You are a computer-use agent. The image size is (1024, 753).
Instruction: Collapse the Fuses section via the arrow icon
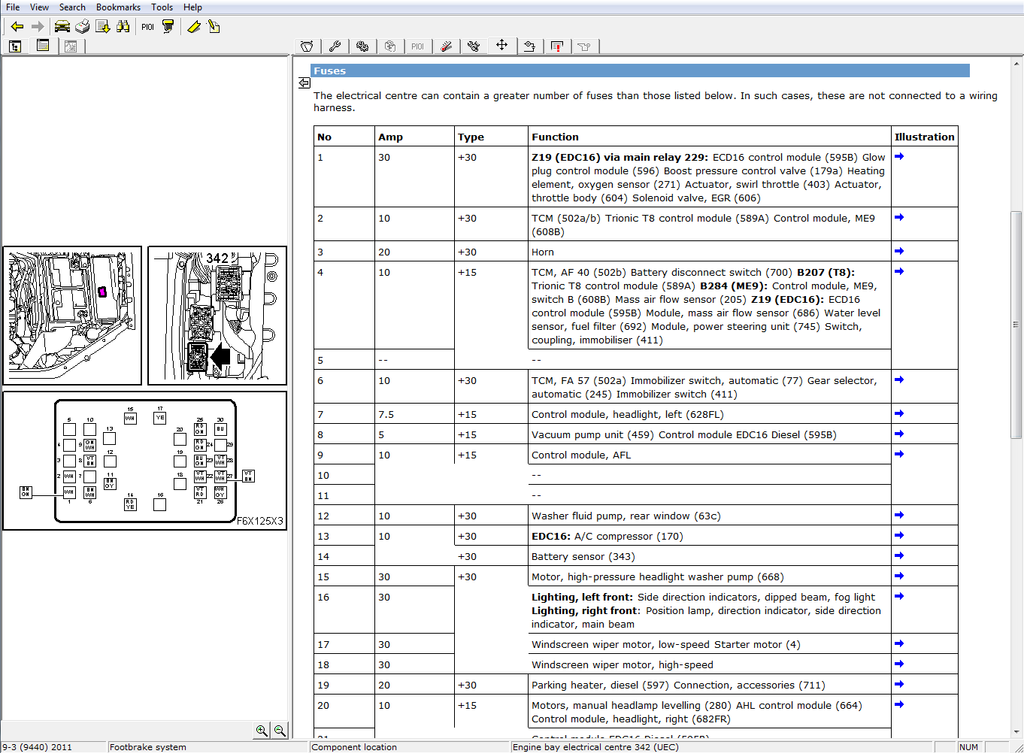tap(304, 84)
